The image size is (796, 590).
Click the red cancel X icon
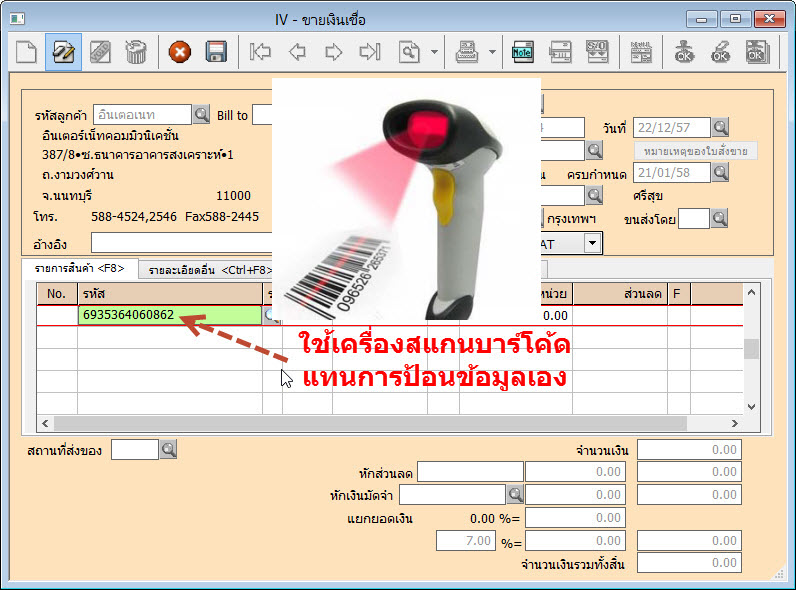coord(180,52)
